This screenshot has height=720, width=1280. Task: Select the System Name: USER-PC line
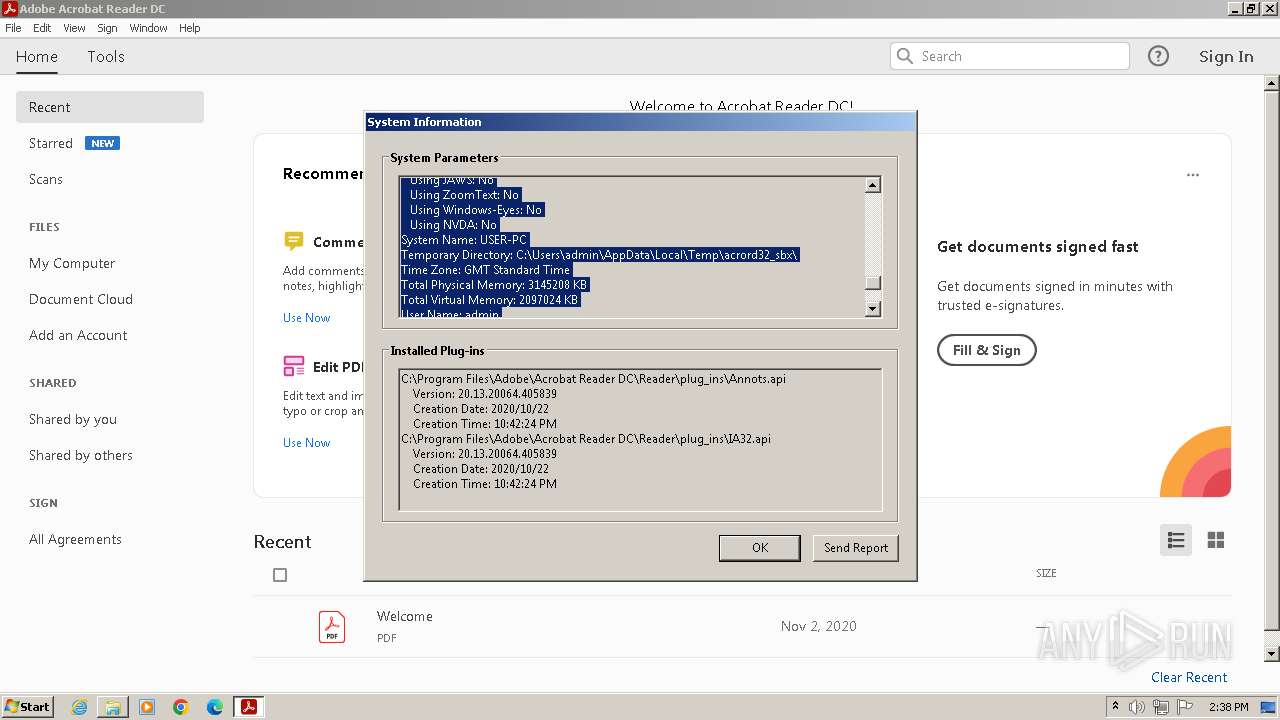coord(464,240)
